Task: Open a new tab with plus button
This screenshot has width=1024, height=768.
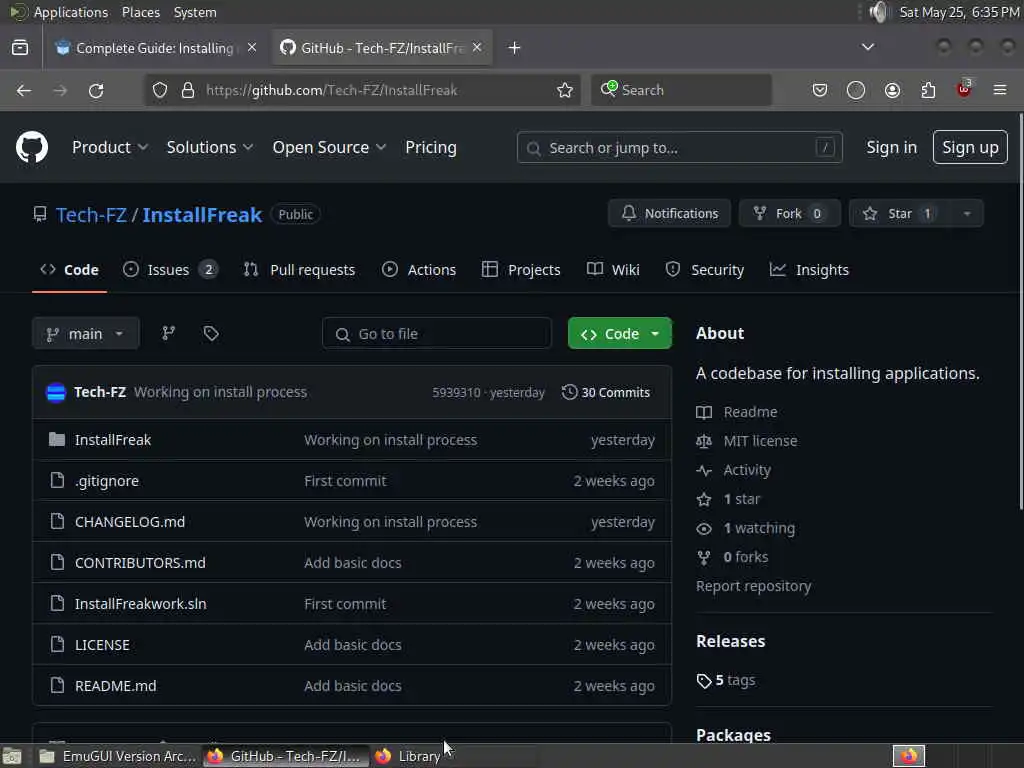Action: coord(515,48)
